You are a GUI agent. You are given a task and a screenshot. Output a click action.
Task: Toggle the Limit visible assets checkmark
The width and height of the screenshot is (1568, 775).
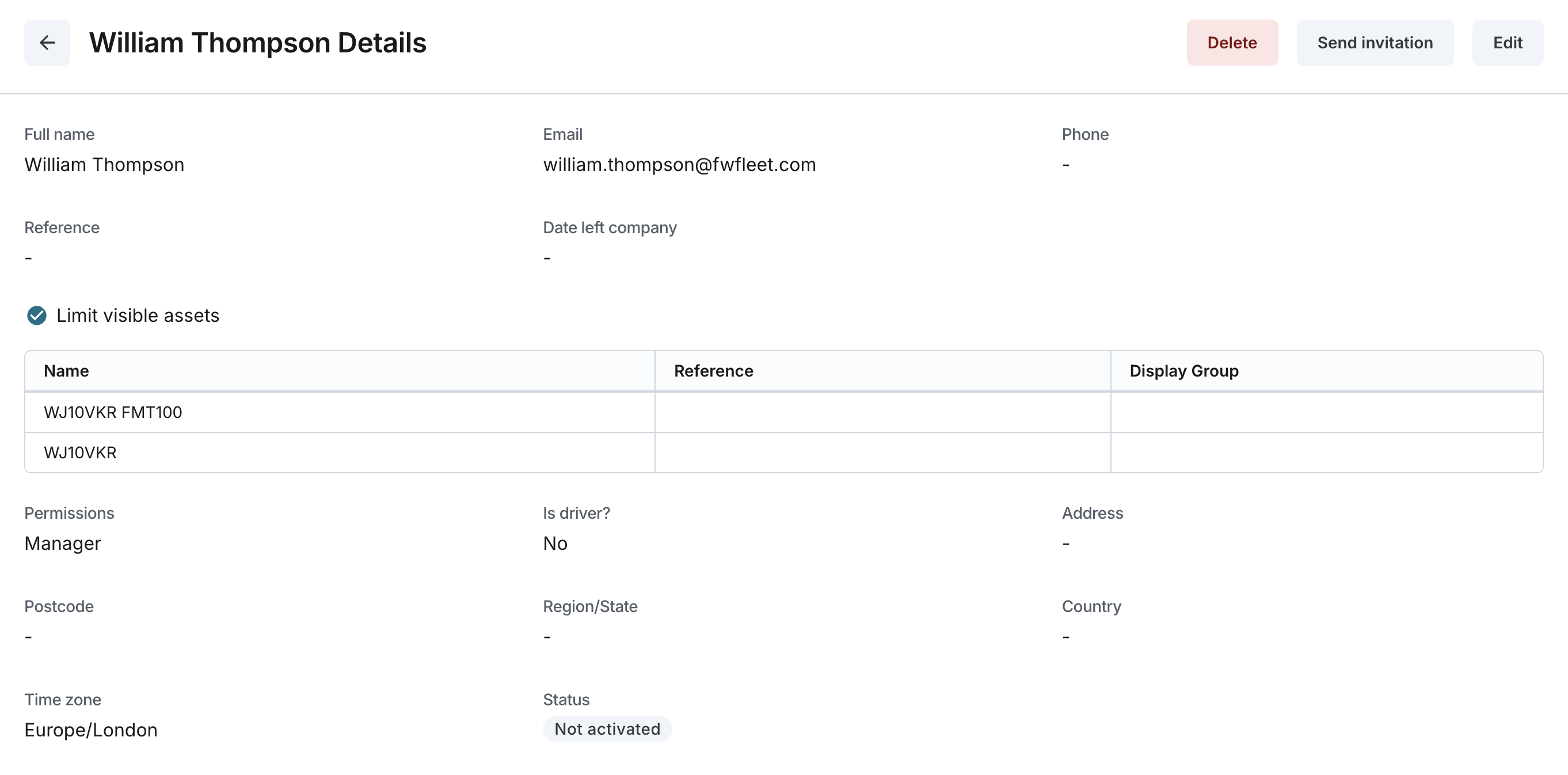point(36,316)
